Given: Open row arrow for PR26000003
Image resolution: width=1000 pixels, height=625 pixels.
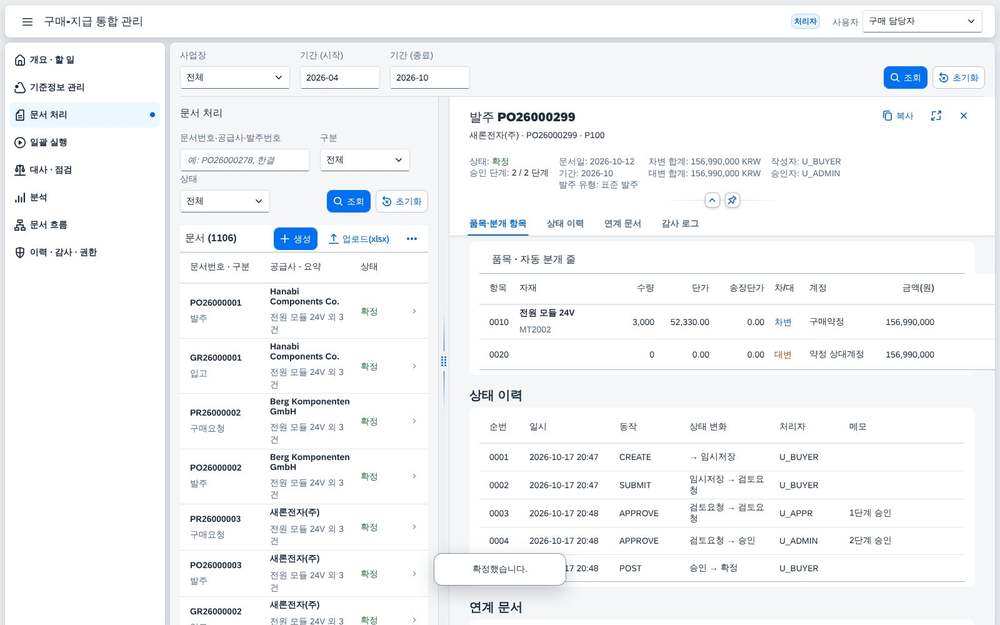Looking at the screenshot, I should 415,527.
